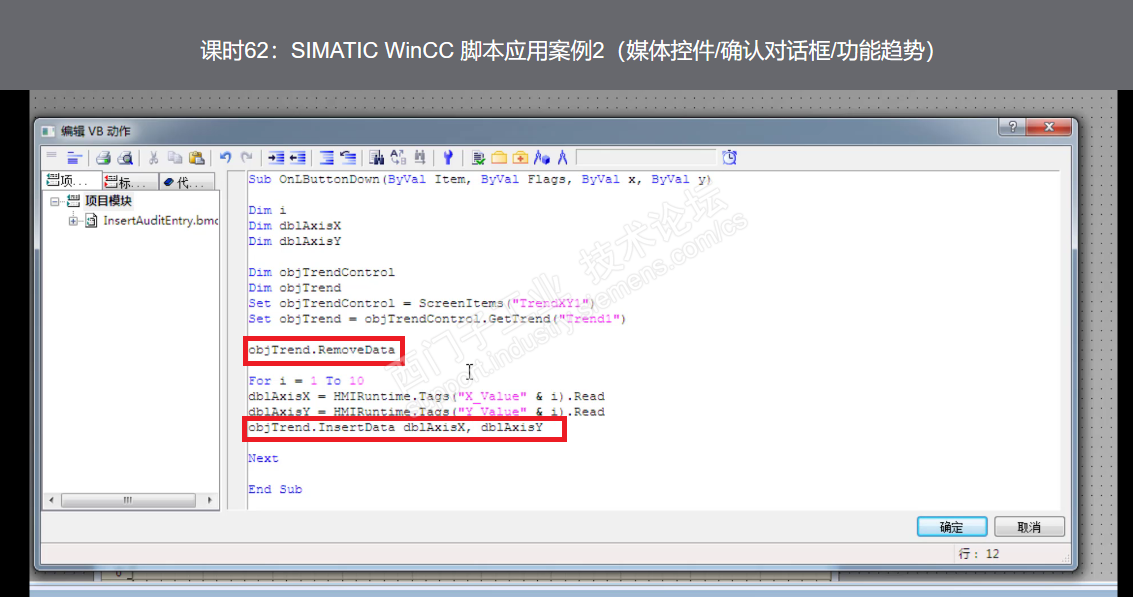Click the Dim dblAxisX line
The height and width of the screenshot is (597, 1133).
[295, 226]
